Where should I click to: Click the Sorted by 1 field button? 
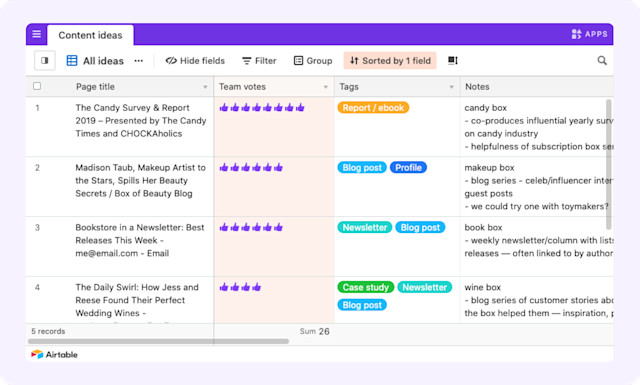coord(390,60)
